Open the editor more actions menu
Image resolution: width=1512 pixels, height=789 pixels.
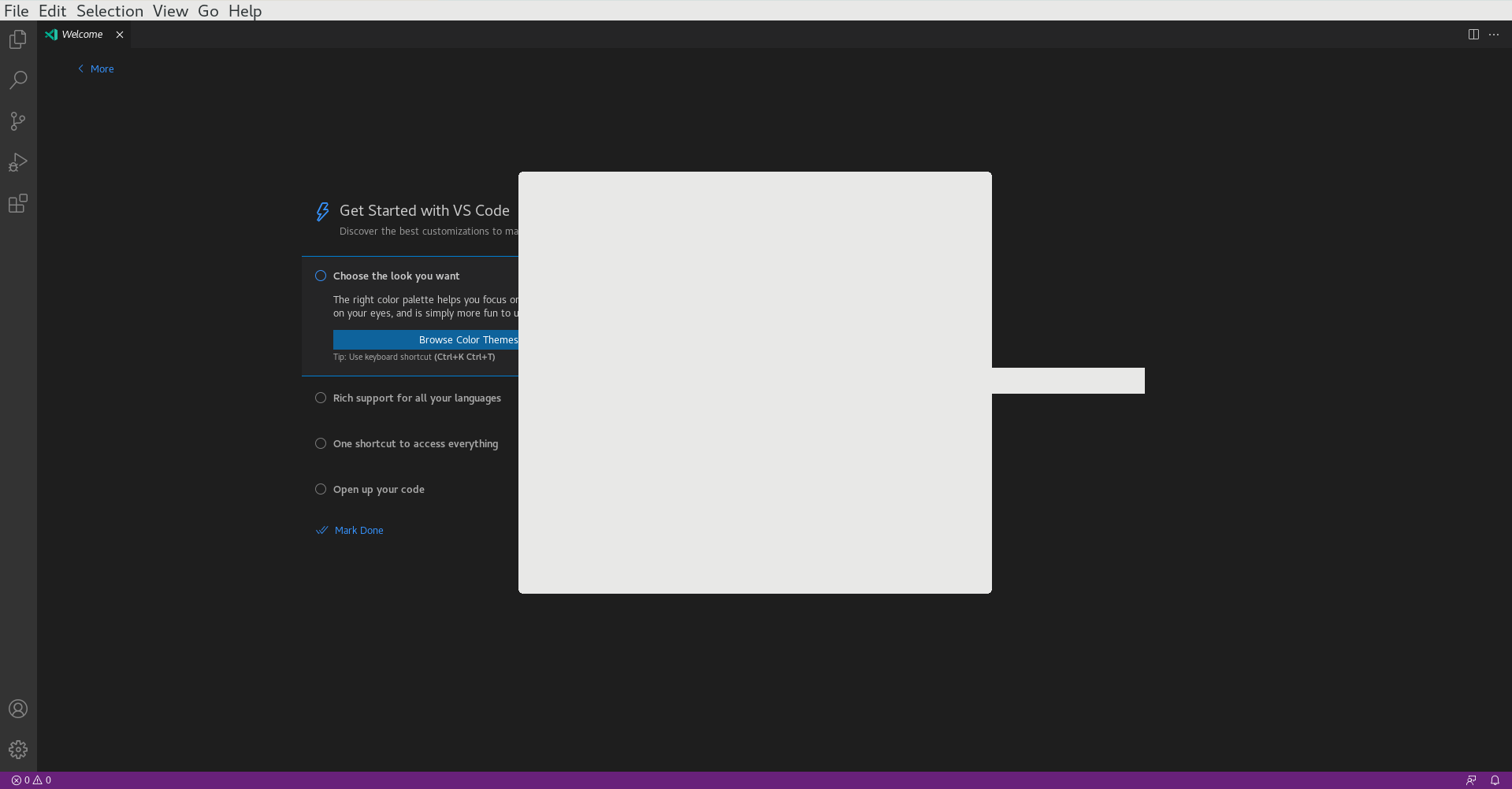tap(1494, 34)
